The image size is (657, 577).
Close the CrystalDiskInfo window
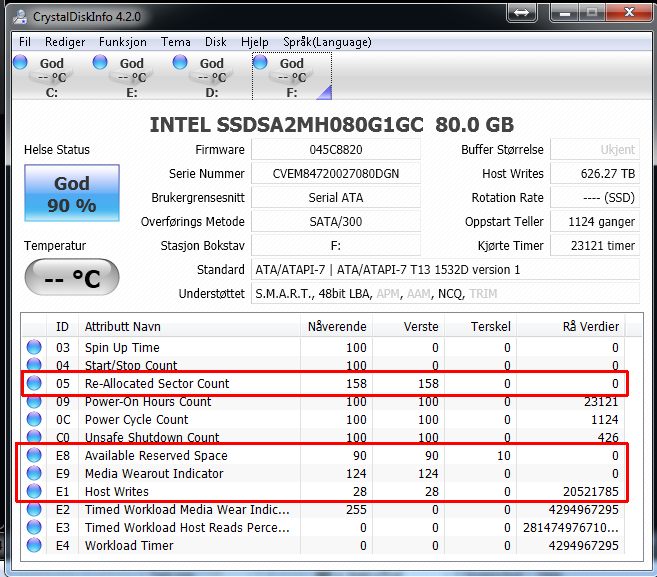629,12
